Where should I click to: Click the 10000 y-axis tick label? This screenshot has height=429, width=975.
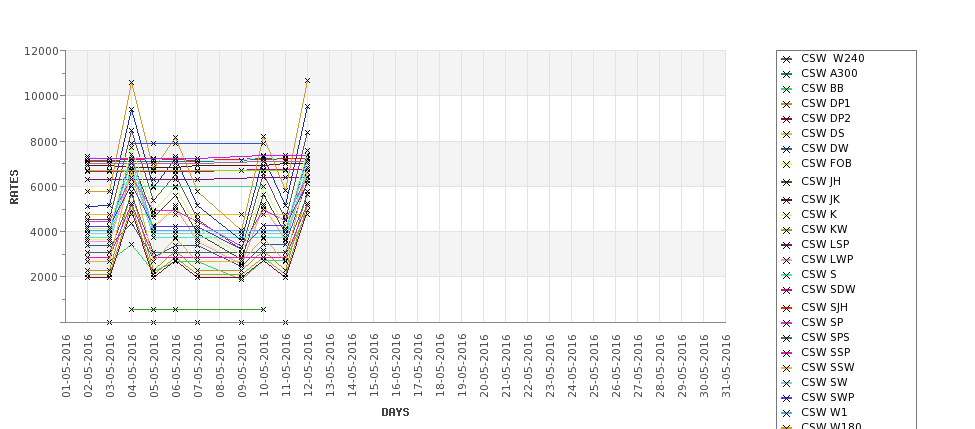point(42,96)
